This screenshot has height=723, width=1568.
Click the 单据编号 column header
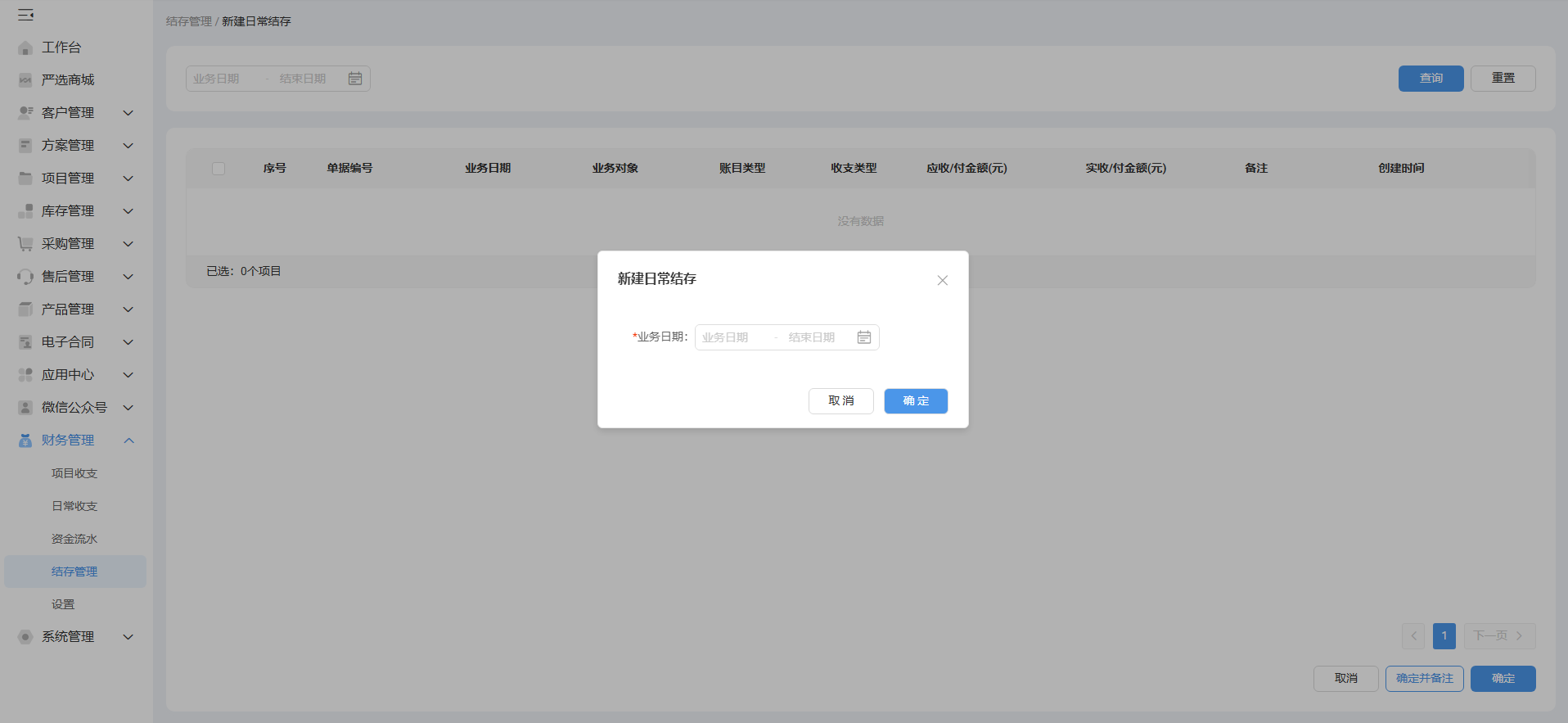[349, 168]
